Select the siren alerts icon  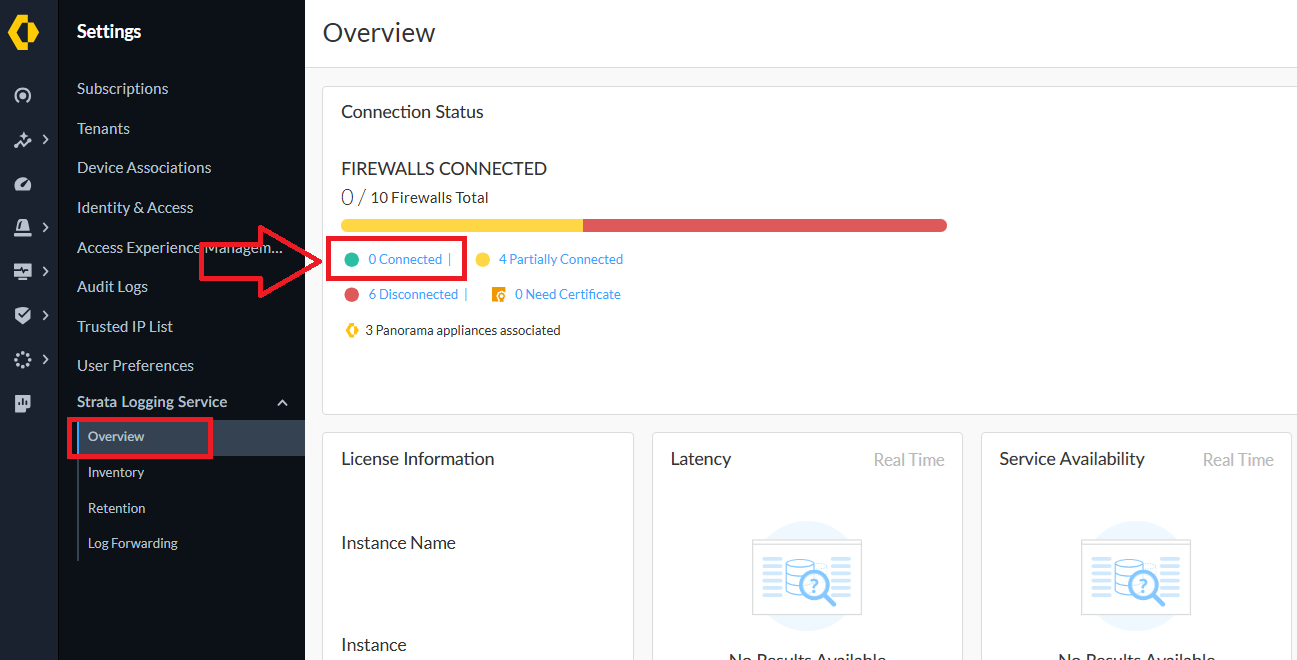point(23,228)
